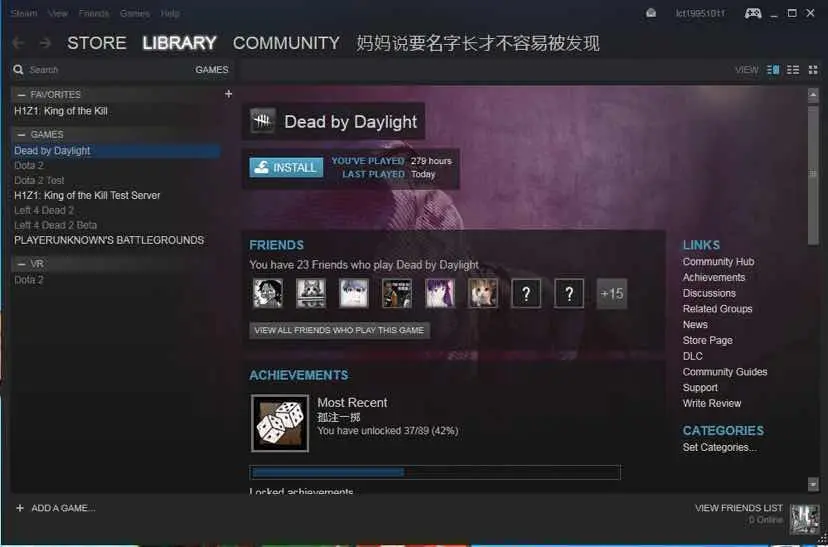Switch to list view icon
Image resolution: width=828 pixels, height=547 pixels.
[793, 70]
